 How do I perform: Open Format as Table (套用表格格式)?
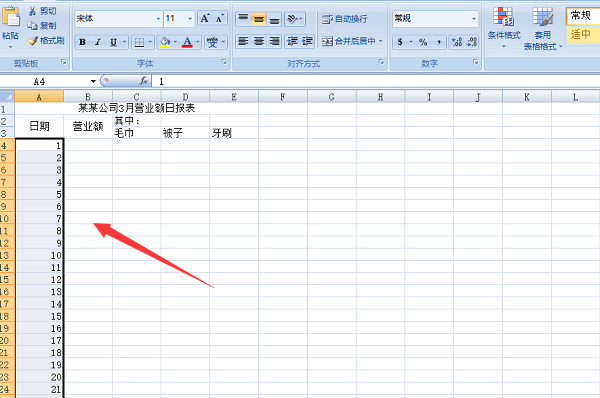coord(543,29)
